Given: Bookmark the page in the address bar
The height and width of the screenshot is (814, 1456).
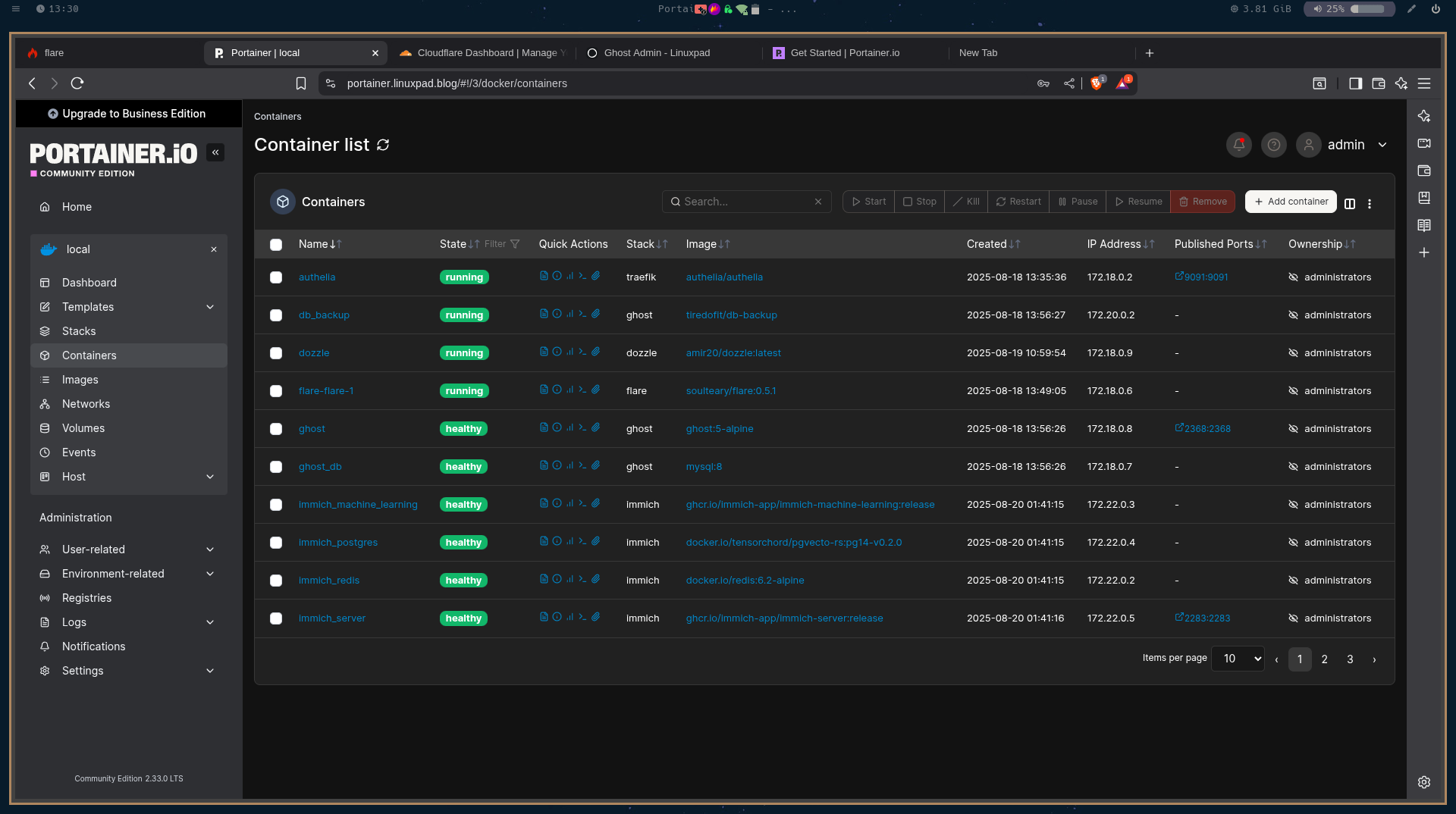Looking at the screenshot, I should 301,83.
